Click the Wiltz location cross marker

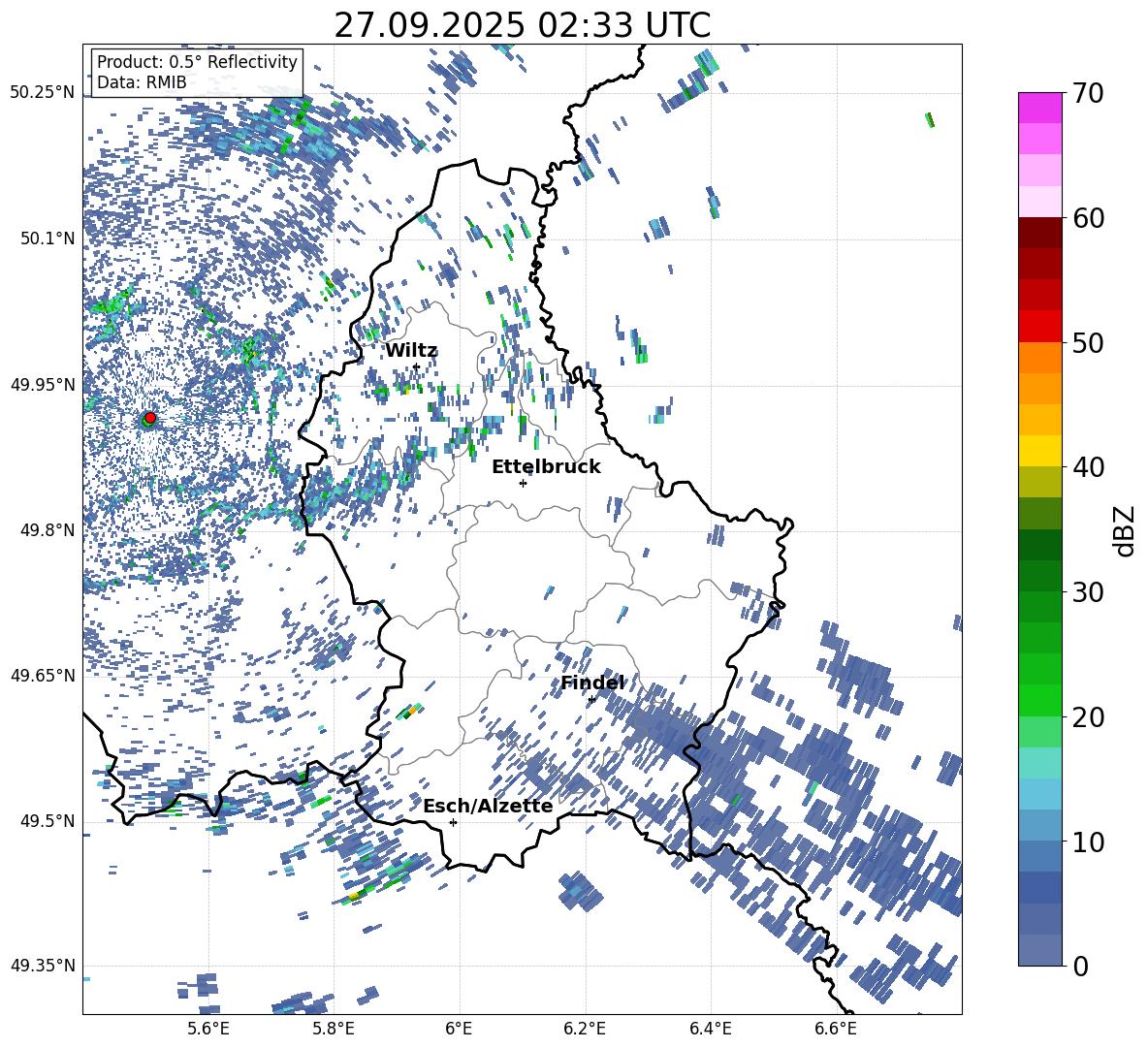click(416, 366)
